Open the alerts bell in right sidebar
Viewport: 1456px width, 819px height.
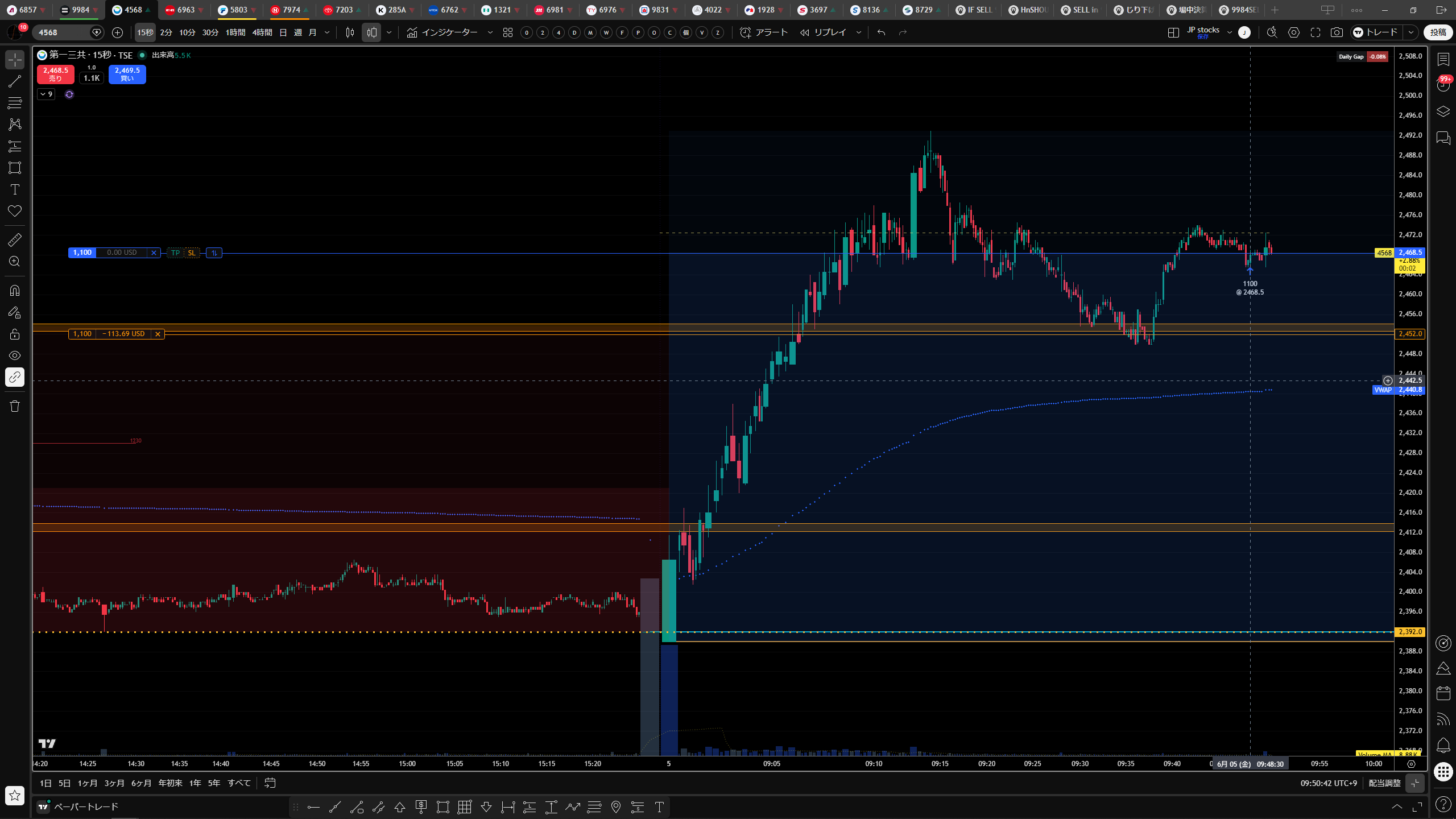pyautogui.click(x=1443, y=744)
